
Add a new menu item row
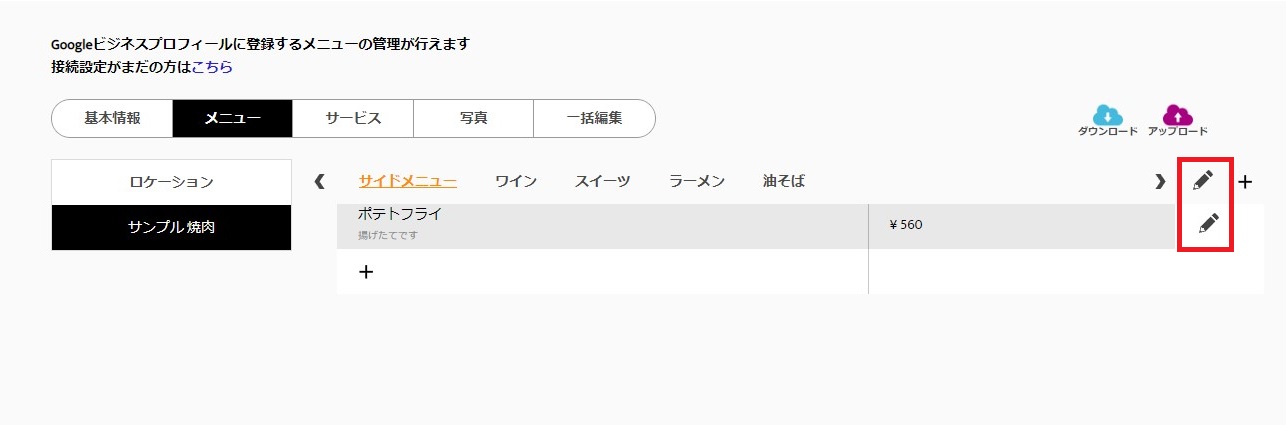tap(366, 271)
